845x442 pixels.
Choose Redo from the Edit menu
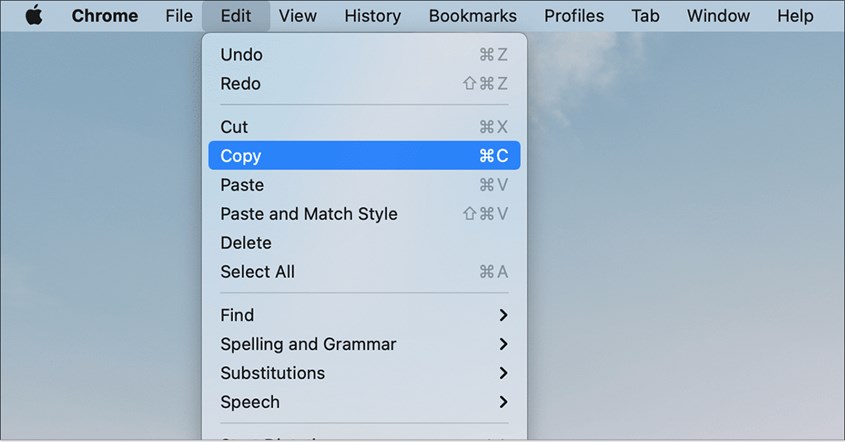tap(364, 84)
